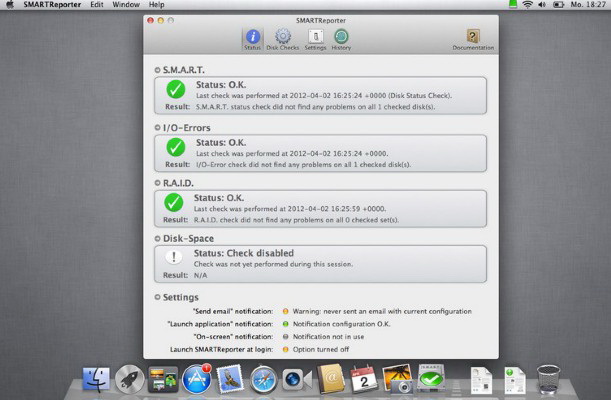
Task: Open the Apple menu
Action: point(10,5)
